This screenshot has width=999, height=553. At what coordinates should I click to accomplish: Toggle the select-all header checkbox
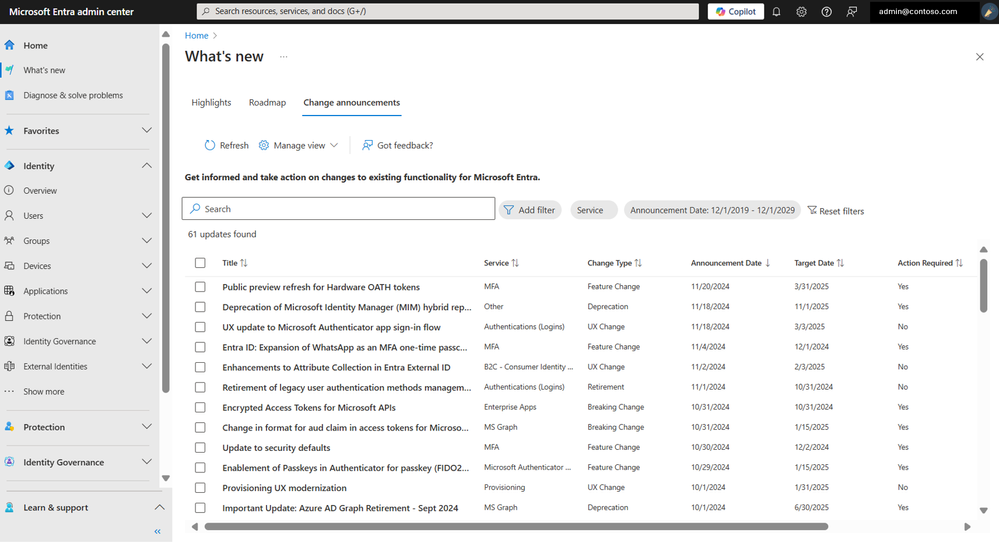tap(200, 263)
